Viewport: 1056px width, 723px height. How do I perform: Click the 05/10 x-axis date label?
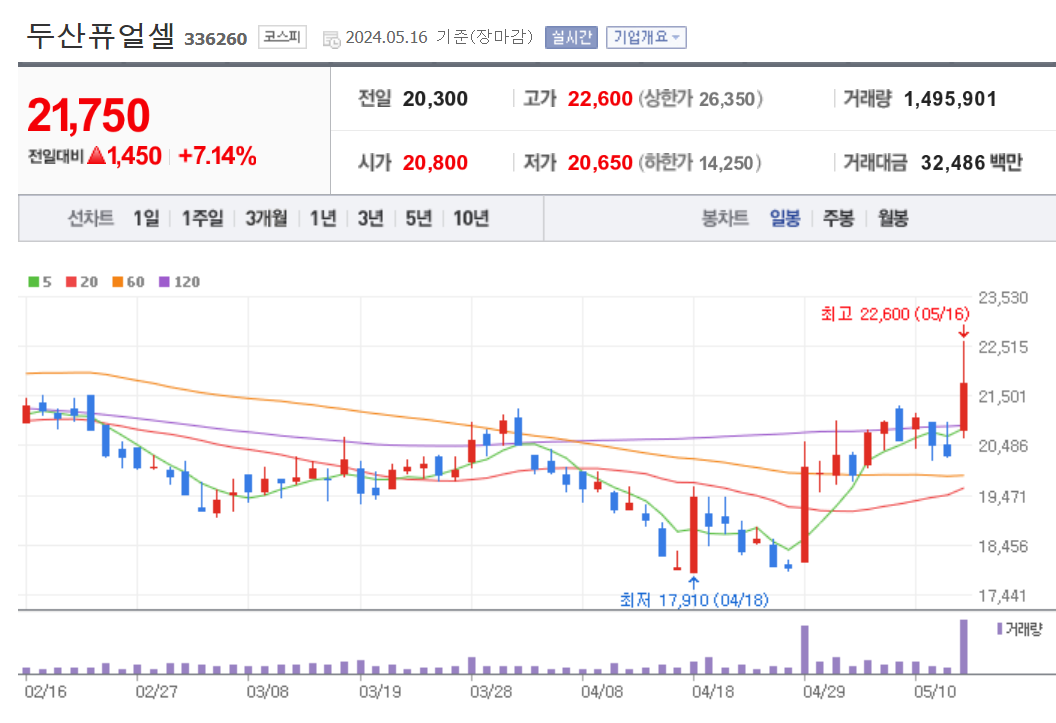click(934, 692)
